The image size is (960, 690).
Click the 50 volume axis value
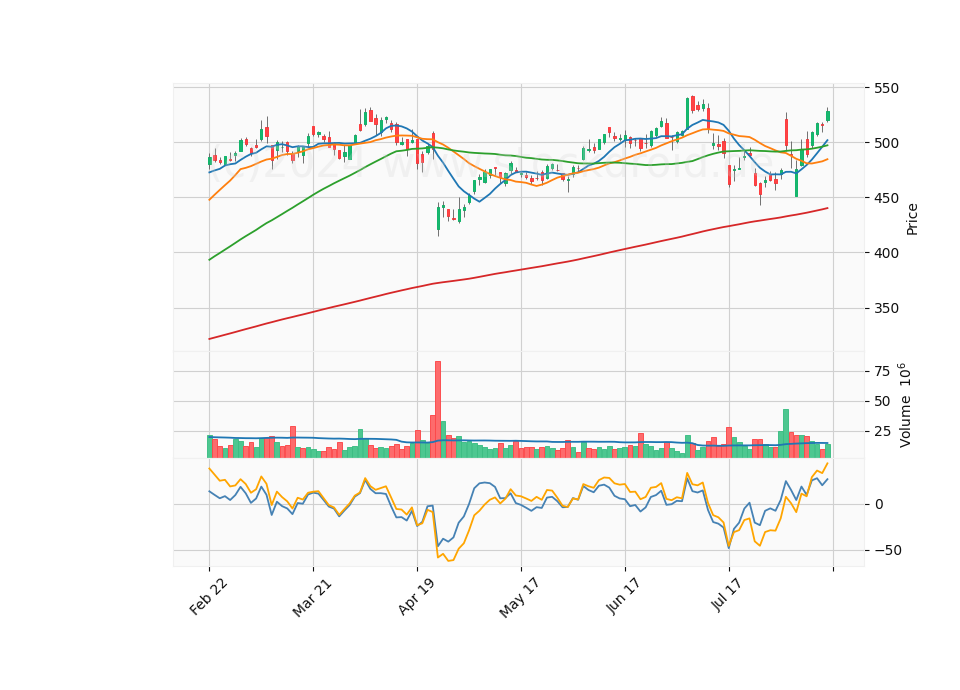pyautogui.click(x=882, y=402)
